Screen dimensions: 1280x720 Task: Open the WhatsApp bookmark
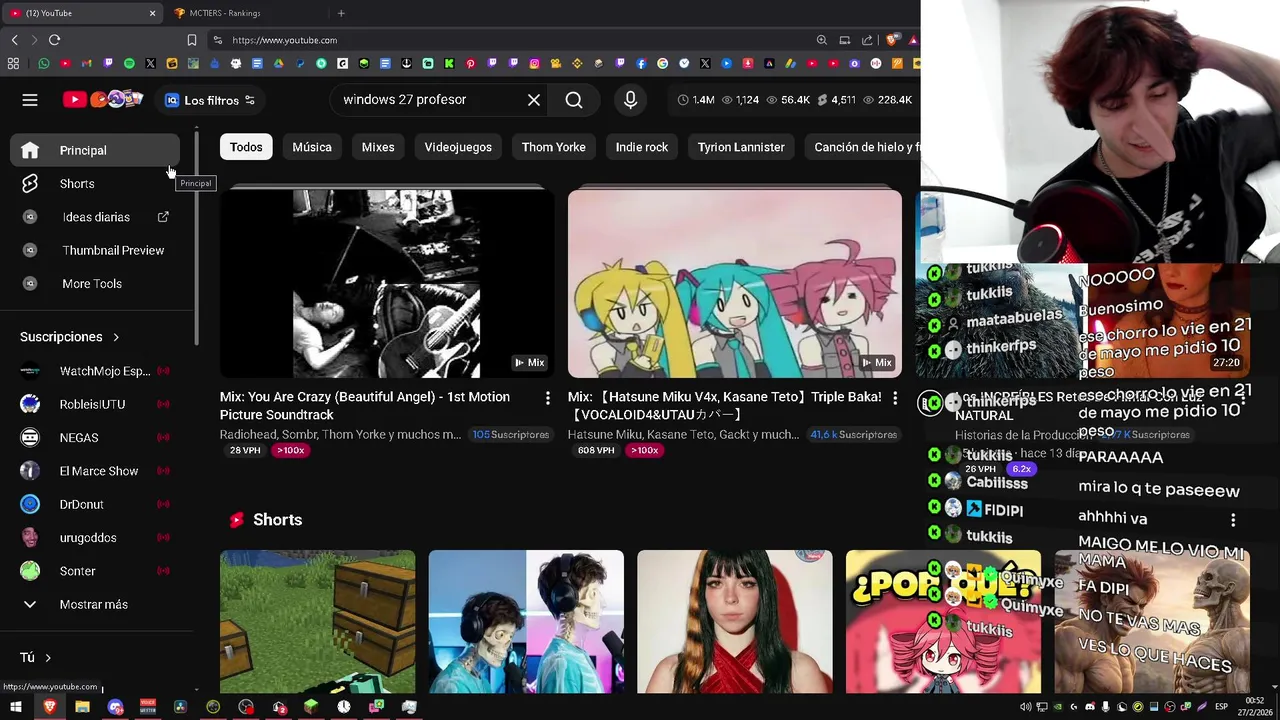coord(44,63)
